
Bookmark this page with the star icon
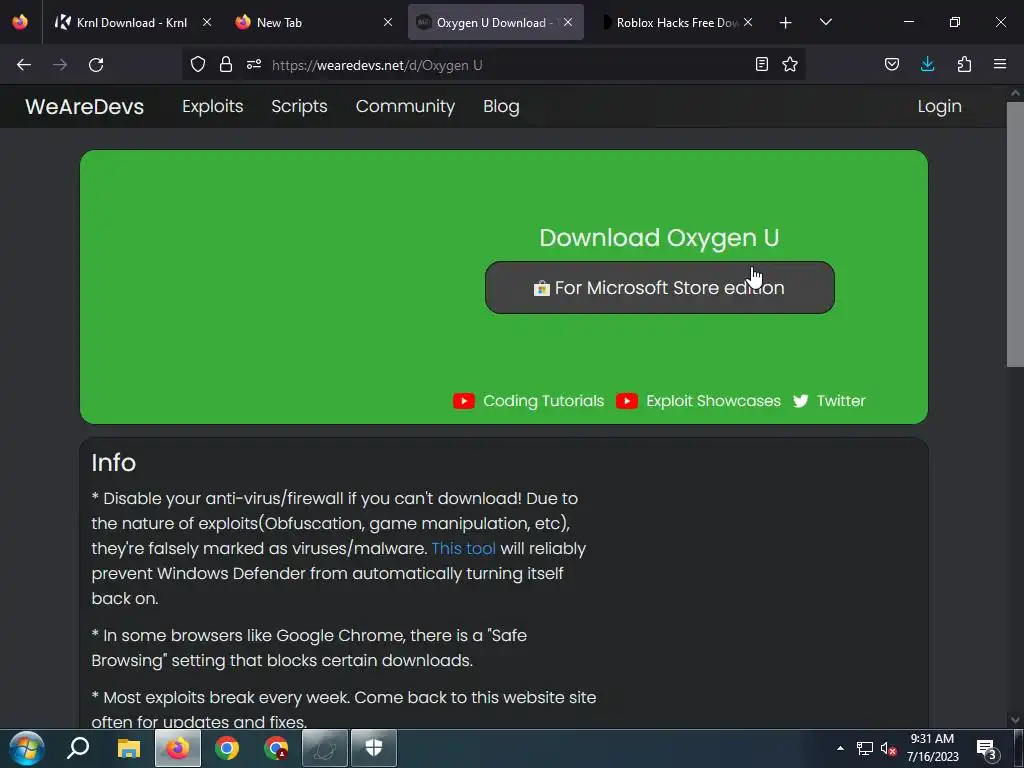tap(790, 64)
